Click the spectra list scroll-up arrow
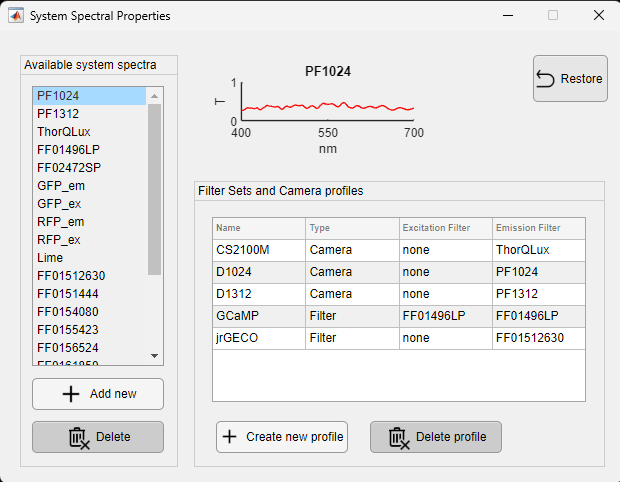Screen dimensions: 620x482 point(155,96)
